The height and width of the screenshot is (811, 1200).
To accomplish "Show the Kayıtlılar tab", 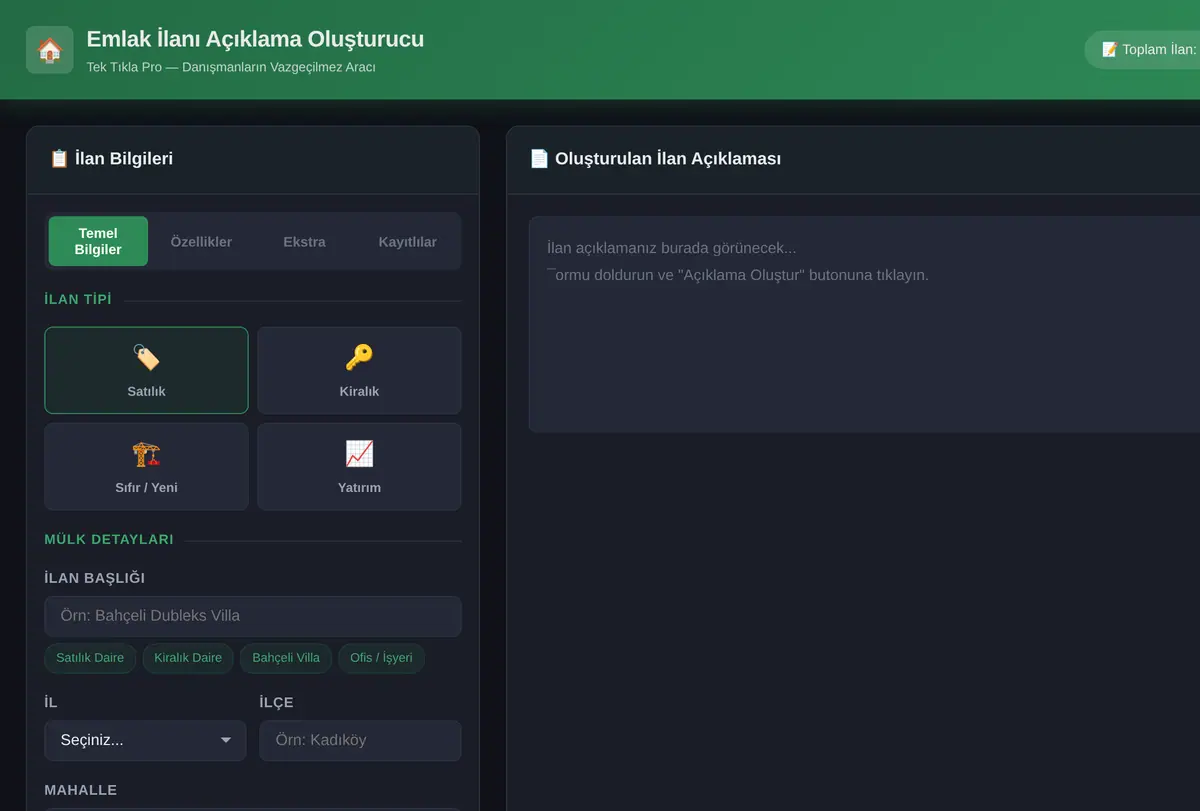I will tap(407, 241).
